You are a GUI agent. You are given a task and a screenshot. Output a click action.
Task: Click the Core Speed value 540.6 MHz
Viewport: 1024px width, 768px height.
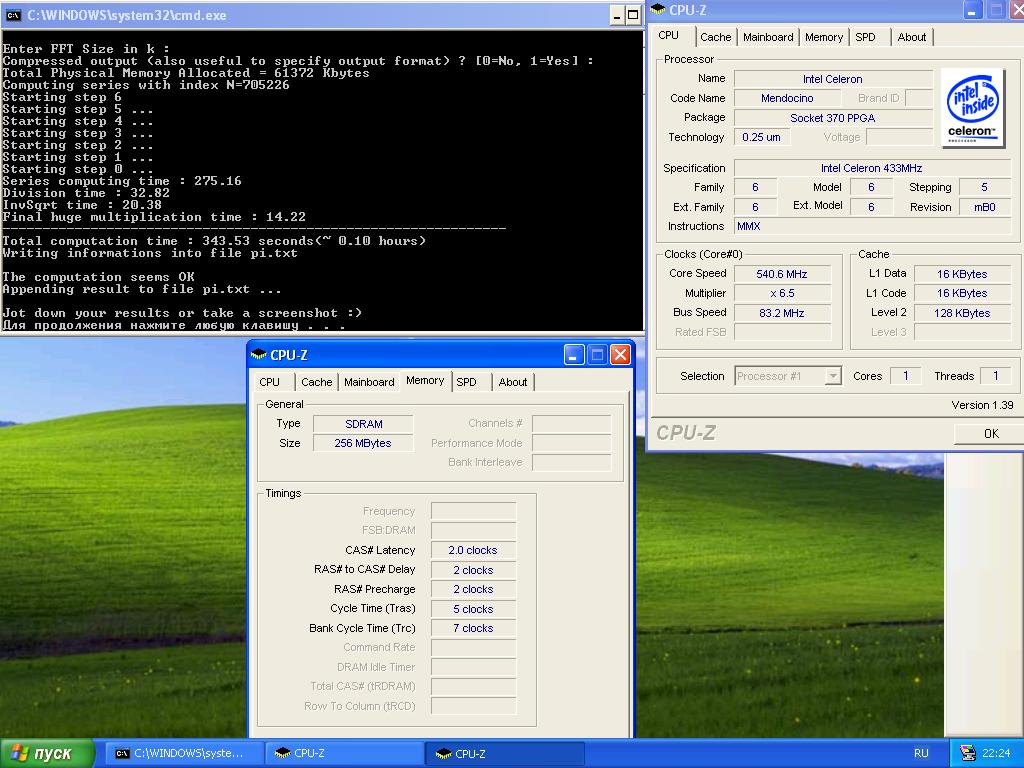(x=782, y=274)
